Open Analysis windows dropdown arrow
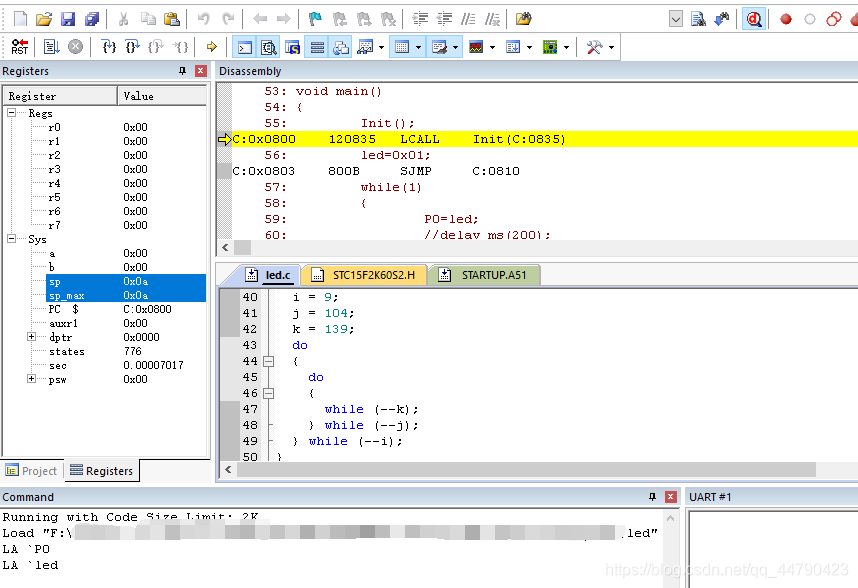 click(x=492, y=48)
